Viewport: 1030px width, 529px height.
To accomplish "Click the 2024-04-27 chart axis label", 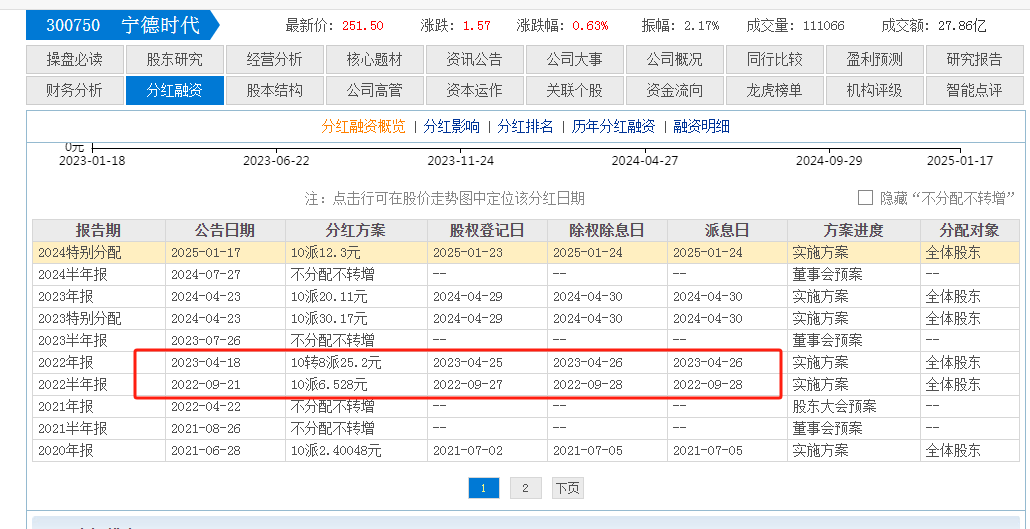I will click(644, 161).
